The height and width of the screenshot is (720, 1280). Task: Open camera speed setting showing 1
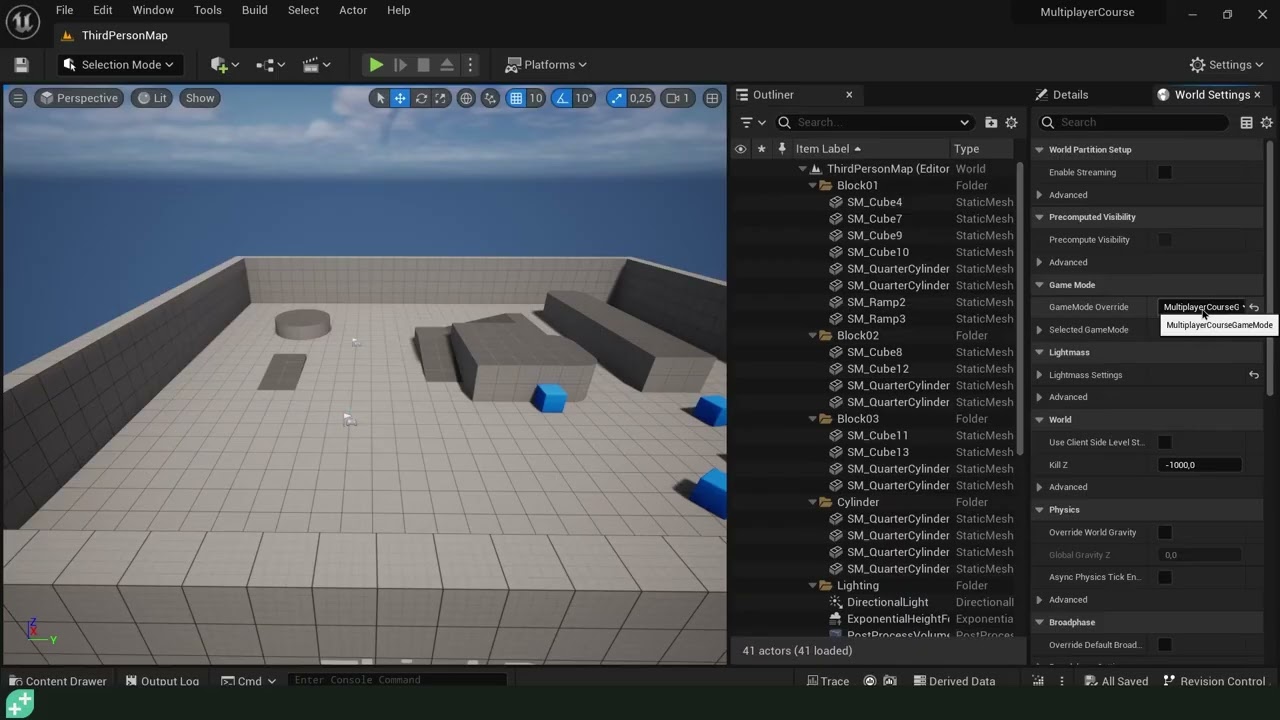[679, 98]
